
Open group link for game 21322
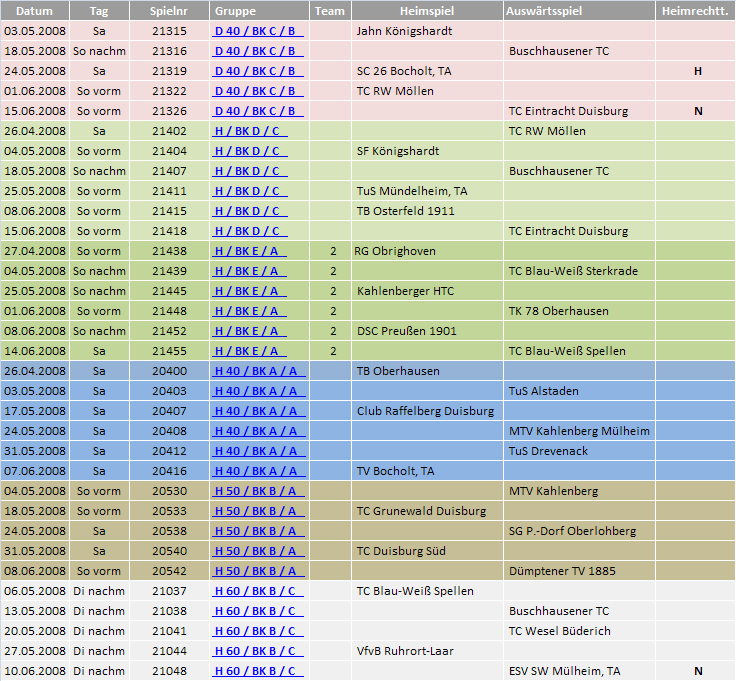pyautogui.click(x=259, y=91)
